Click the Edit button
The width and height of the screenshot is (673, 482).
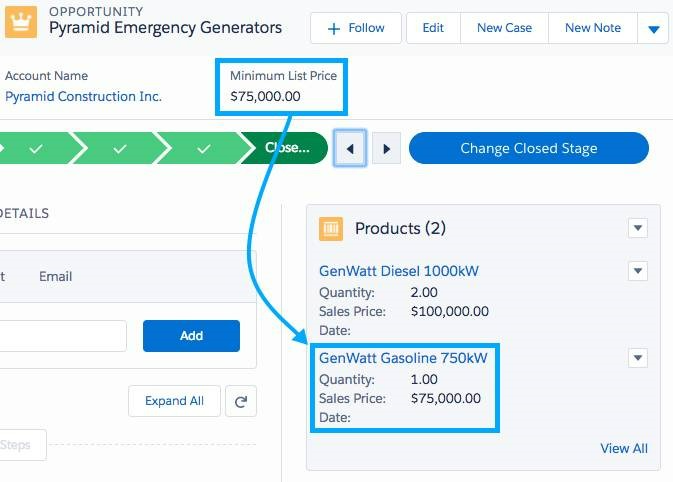(x=432, y=28)
